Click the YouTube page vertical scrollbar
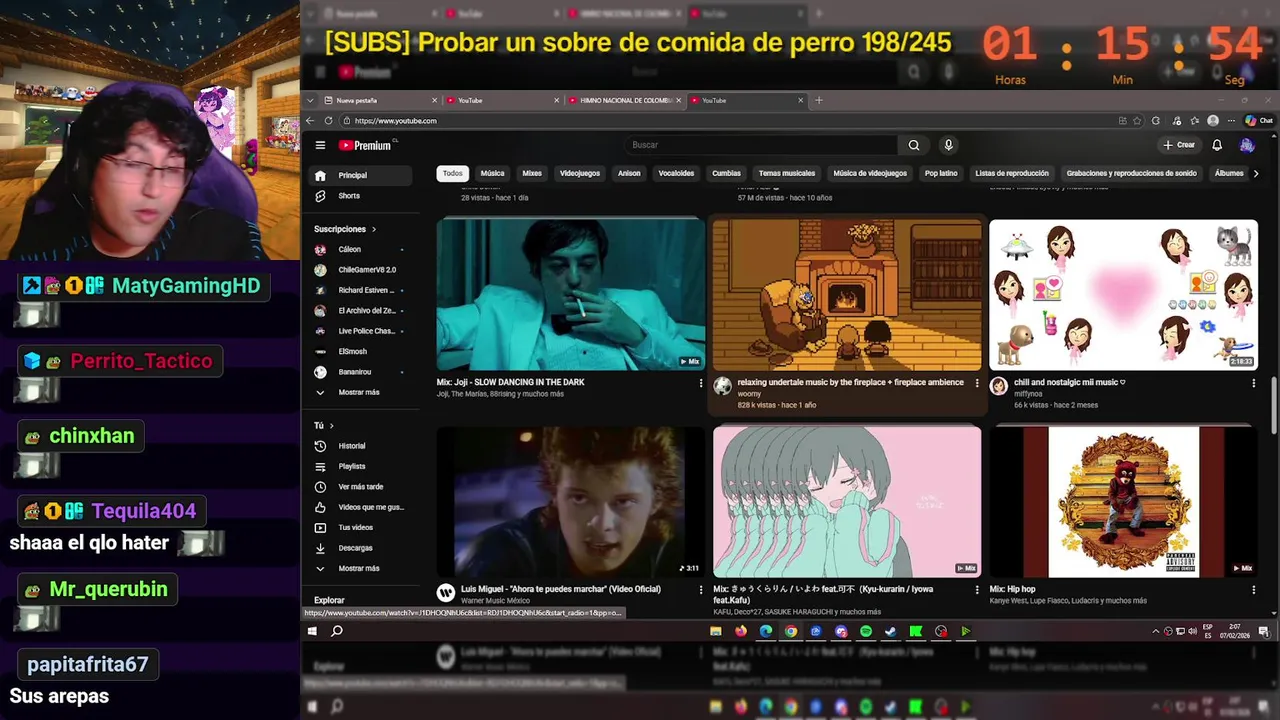This screenshot has width=1280, height=720. tap(1273, 405)
